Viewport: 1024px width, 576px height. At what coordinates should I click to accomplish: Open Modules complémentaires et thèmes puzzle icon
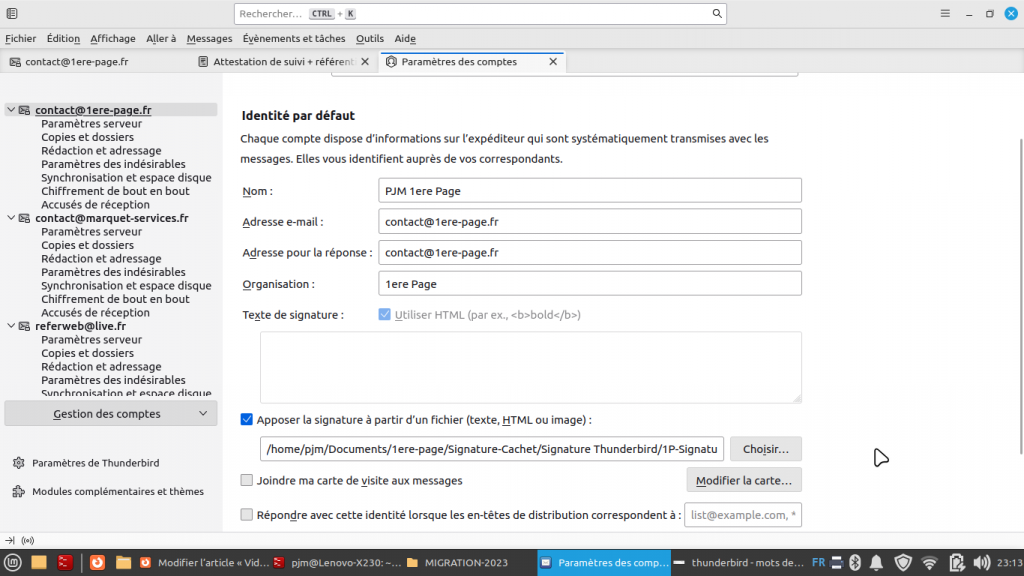[x=19, y=491]
